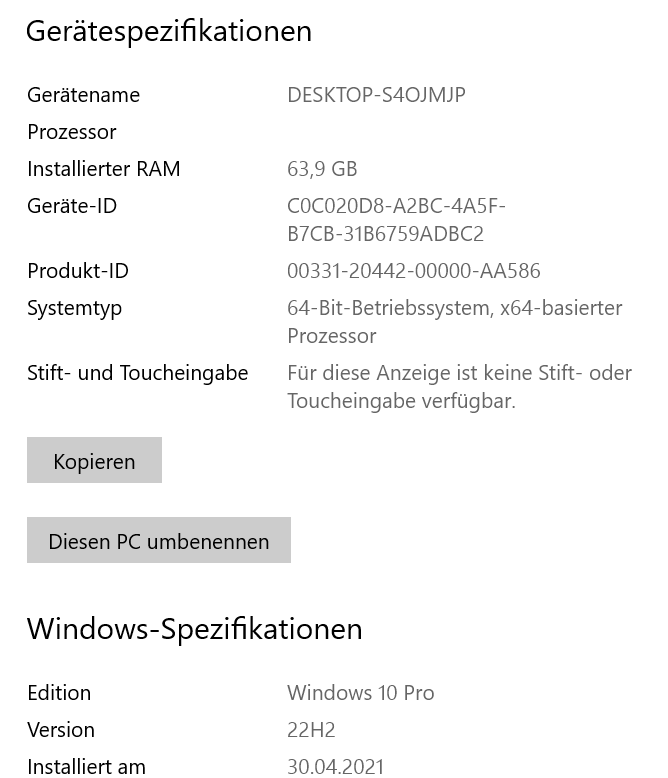The height and width of the screenshot is (778, 668).
Task: Select the device name DESKTOP-S4OJMJP
Action: (376, 95)
